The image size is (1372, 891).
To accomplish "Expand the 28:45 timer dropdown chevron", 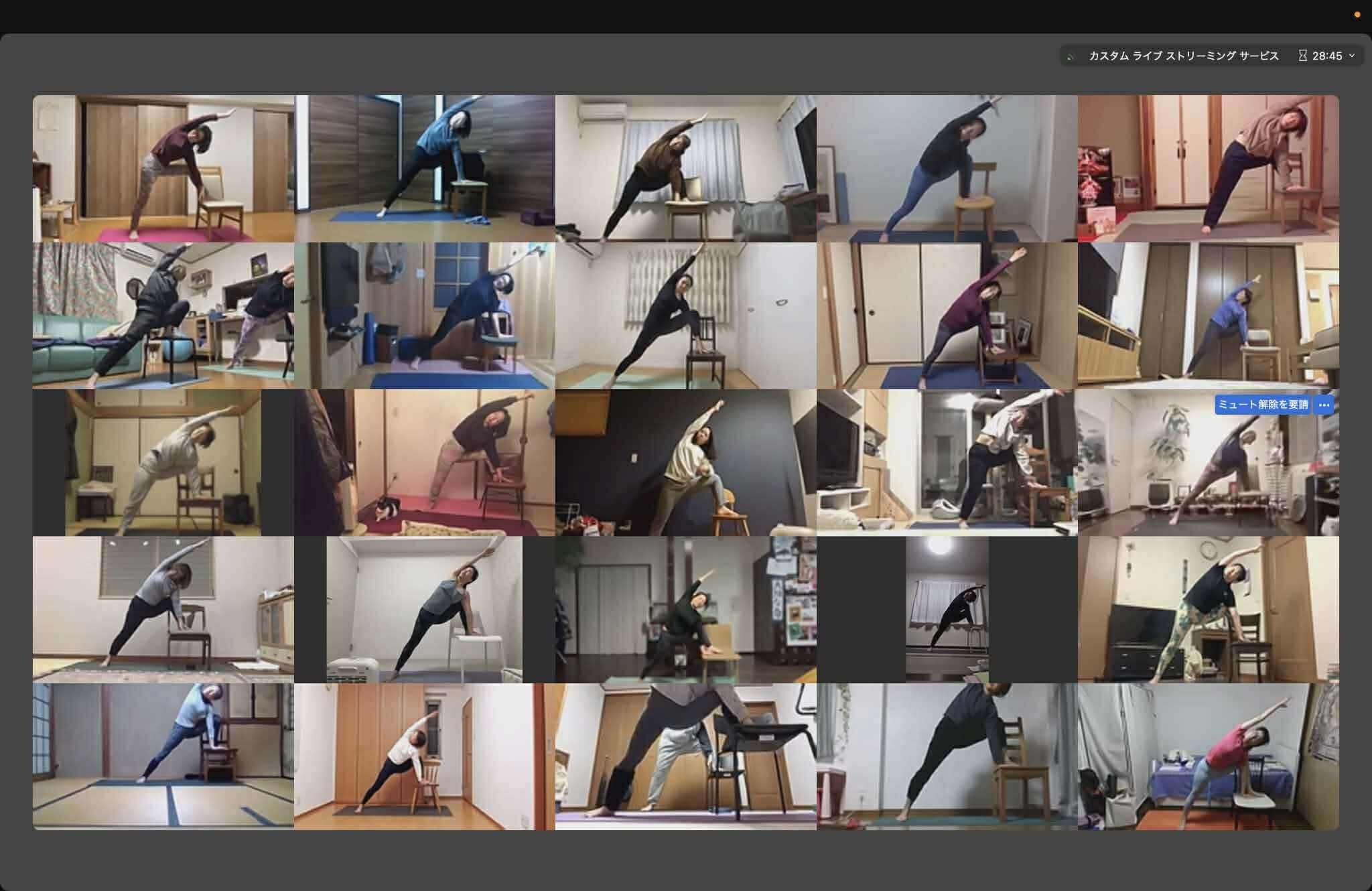I will pos(1351,56).
